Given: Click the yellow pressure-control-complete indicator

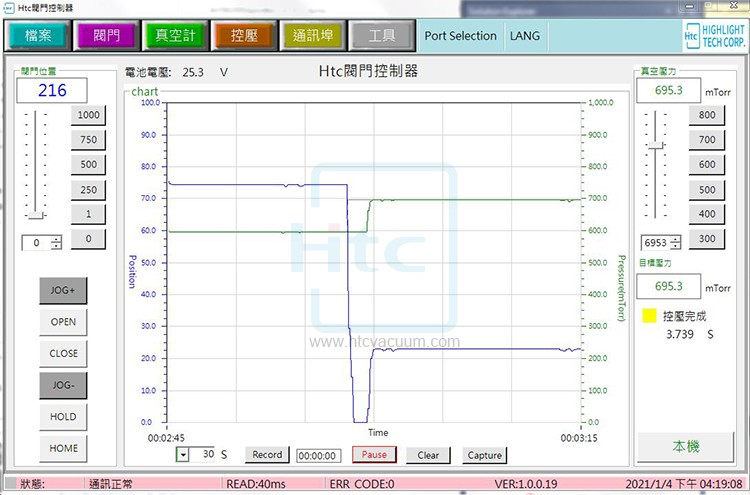Looking at the screenshot, I should (x=649, y=316).
